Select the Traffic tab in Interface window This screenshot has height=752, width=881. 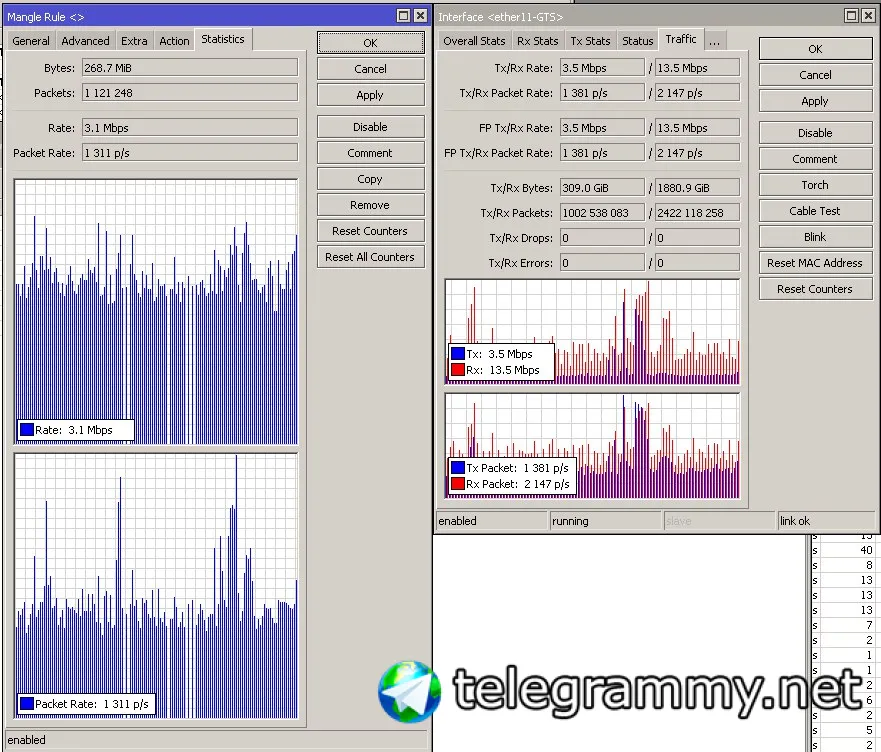click(x=681, y=39)
